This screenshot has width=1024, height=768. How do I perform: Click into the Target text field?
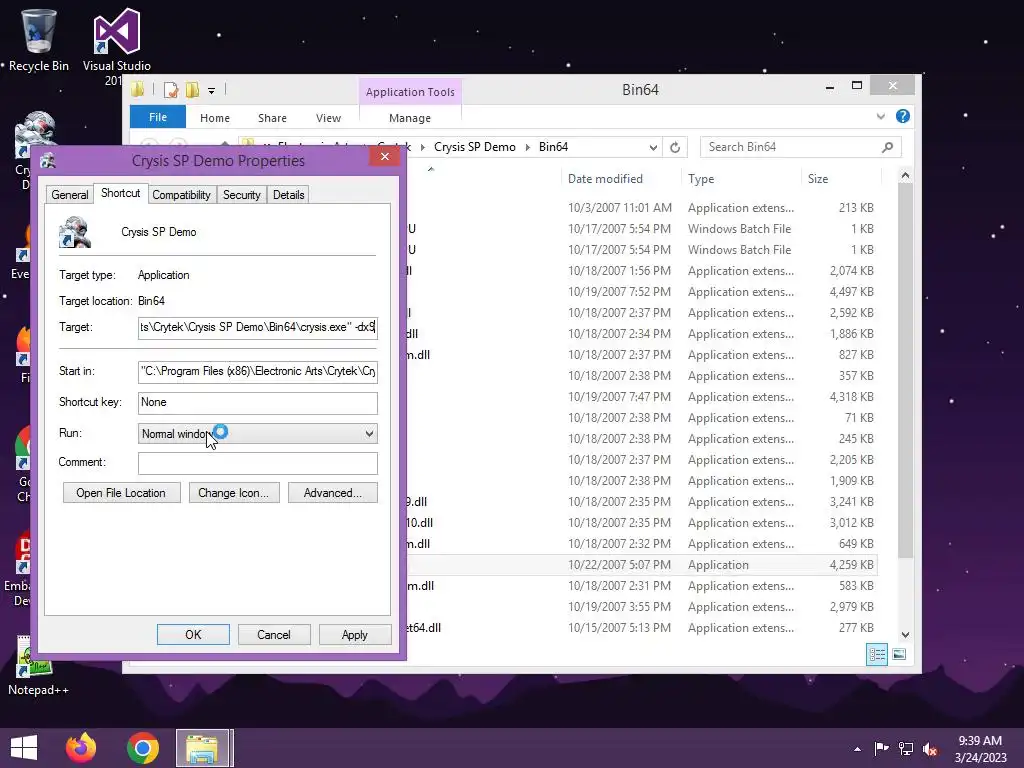tap(257, 327)
